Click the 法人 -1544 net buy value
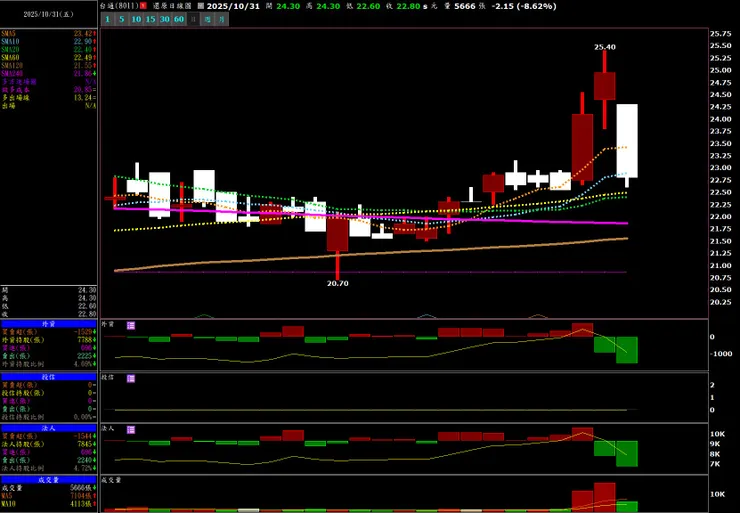740x513 pixels. click(x=83, y=436)
